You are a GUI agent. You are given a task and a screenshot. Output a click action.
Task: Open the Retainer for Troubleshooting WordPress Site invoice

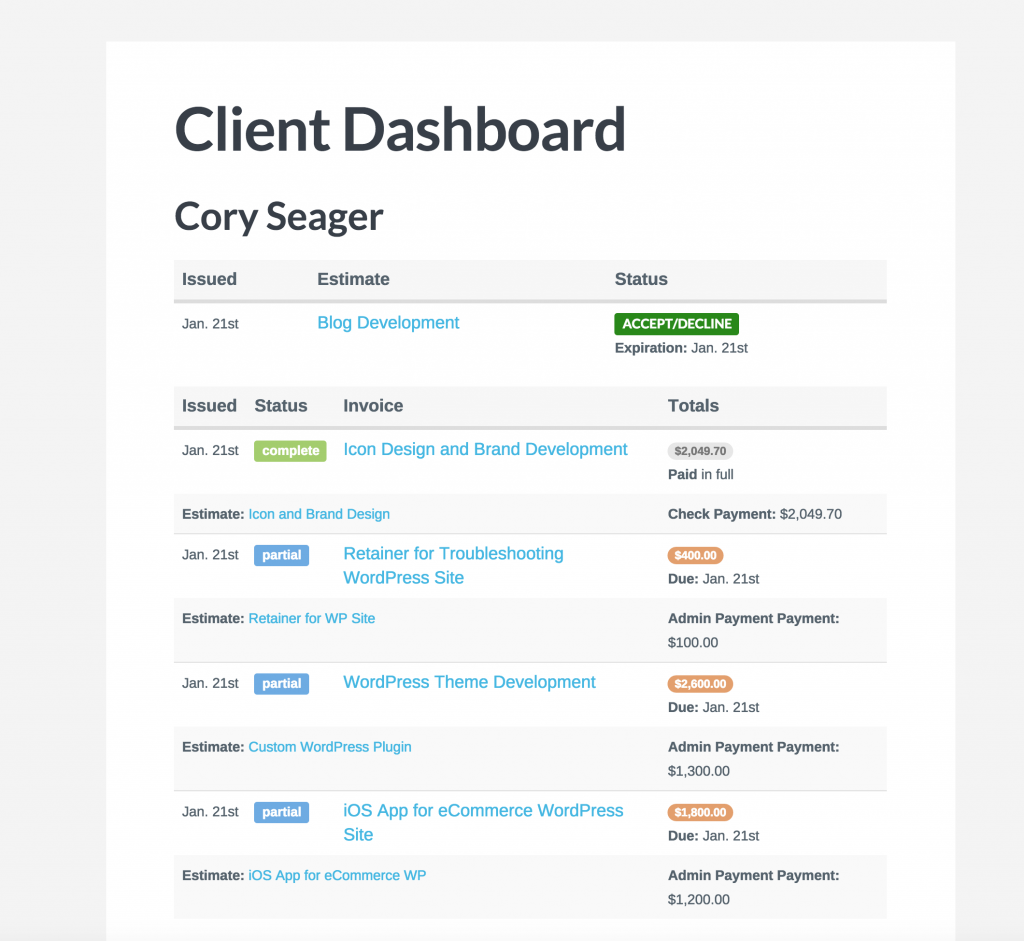(x=453, y=565)
